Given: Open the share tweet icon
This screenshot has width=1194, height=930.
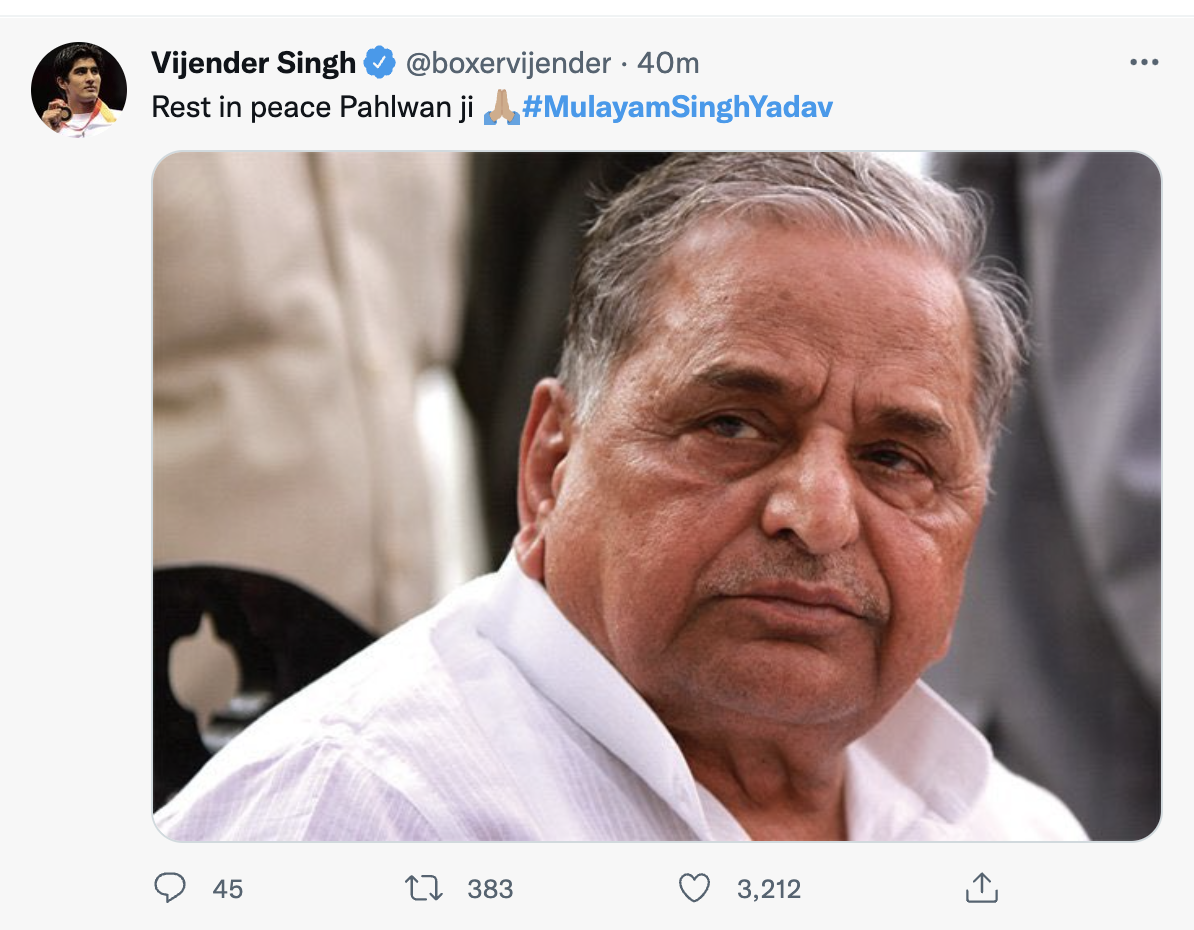Looking at the screenshot, I should click(x=982, y=887).
